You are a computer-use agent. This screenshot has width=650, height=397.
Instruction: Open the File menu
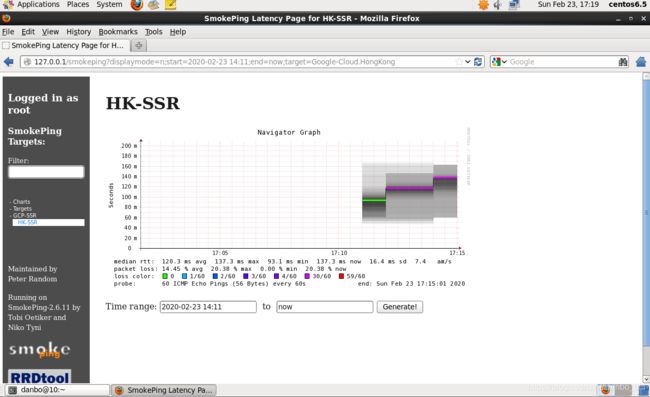click(x=8, y=32)
